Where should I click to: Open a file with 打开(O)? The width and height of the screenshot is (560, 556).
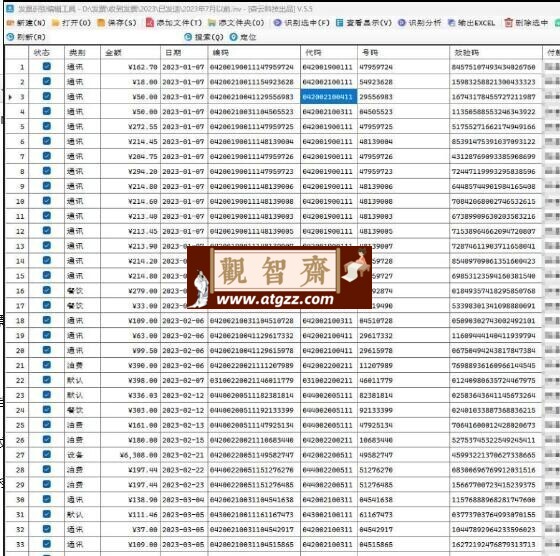click(71, 23)
